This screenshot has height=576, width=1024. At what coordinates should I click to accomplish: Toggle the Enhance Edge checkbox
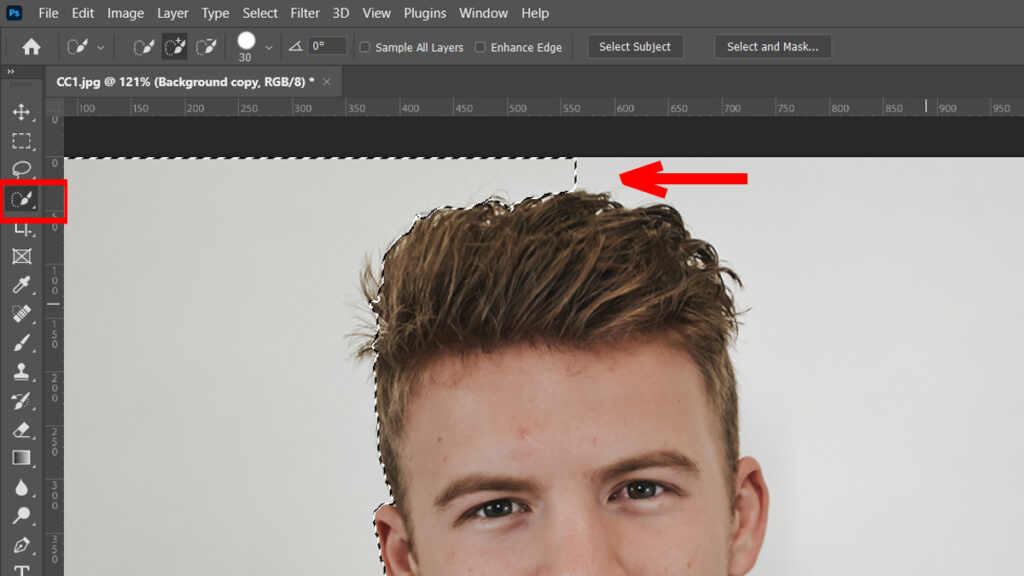point(481,47)
